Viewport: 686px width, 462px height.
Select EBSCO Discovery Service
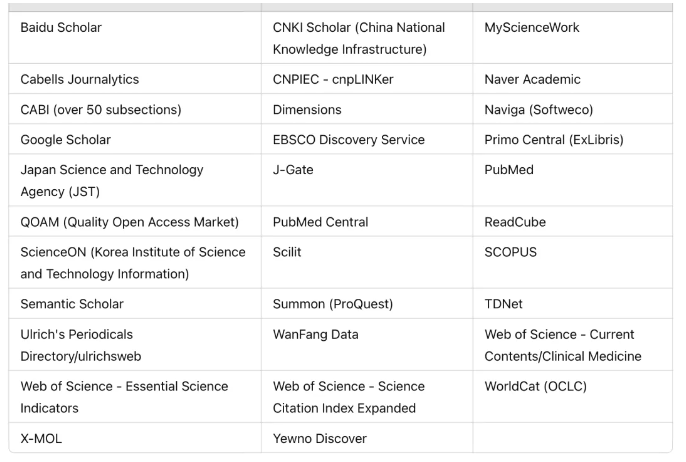[349, 140]
